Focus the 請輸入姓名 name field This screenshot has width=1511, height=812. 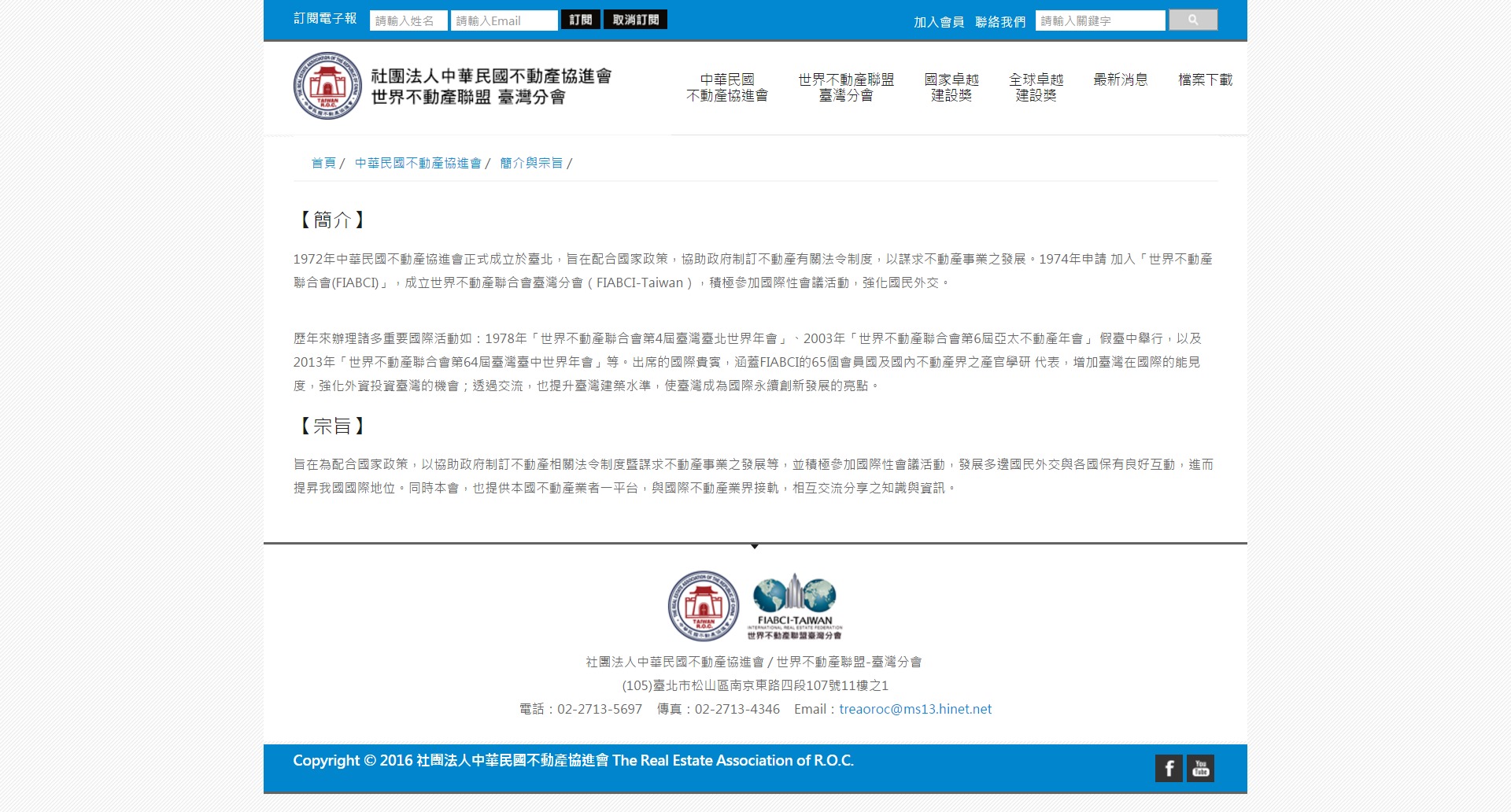click(408, 20)
